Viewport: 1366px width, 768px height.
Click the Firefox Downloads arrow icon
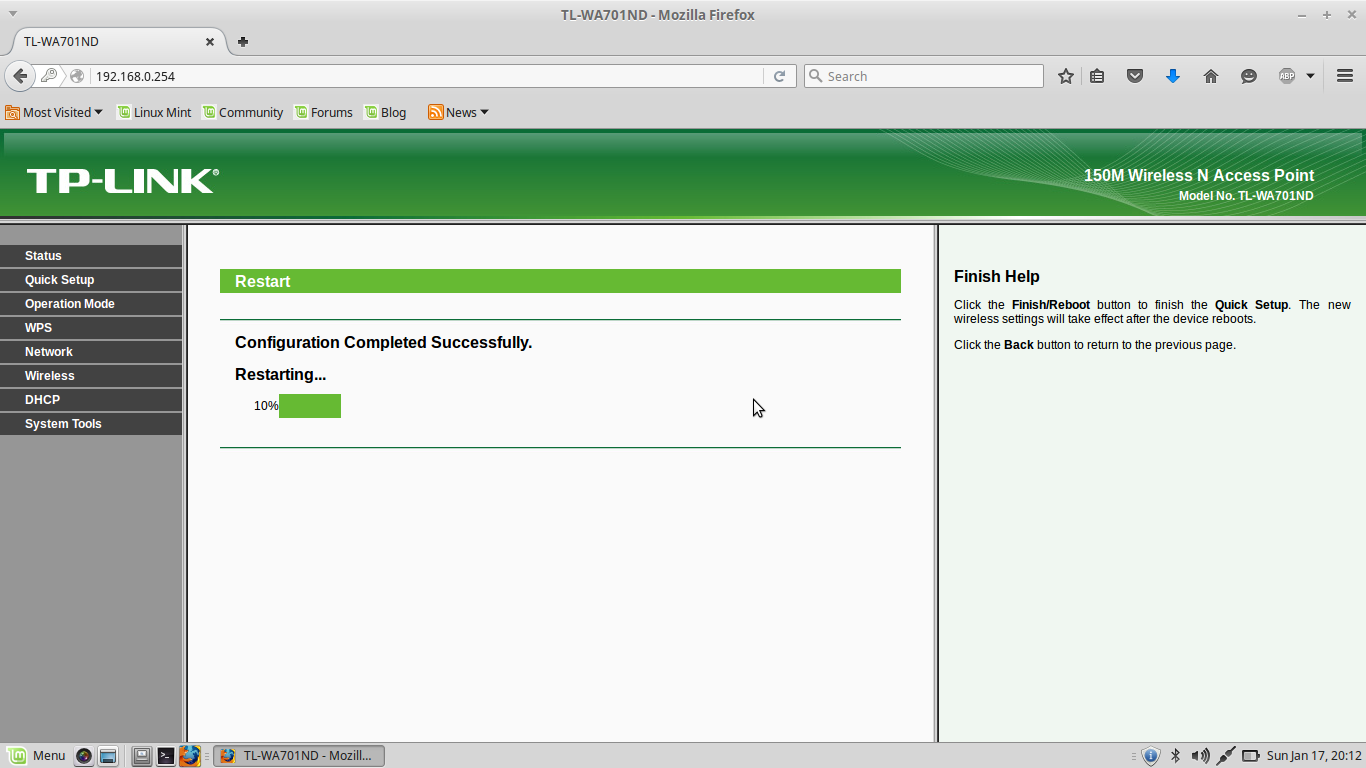click(x=1172, y=75)
